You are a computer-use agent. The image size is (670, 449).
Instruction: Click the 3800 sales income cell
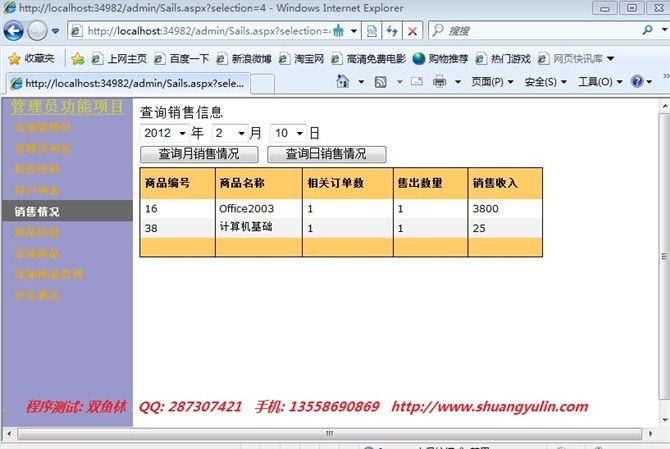[x=505, y=208]
